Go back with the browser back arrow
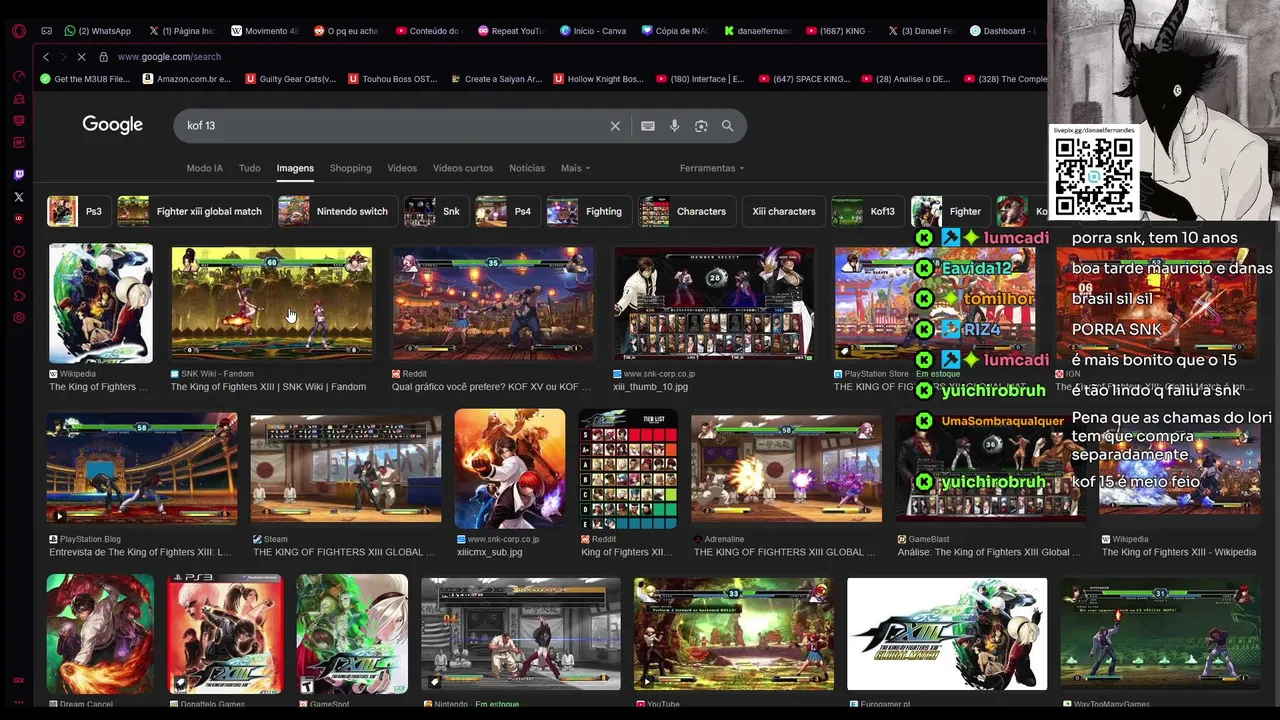 tap(45, 57)
